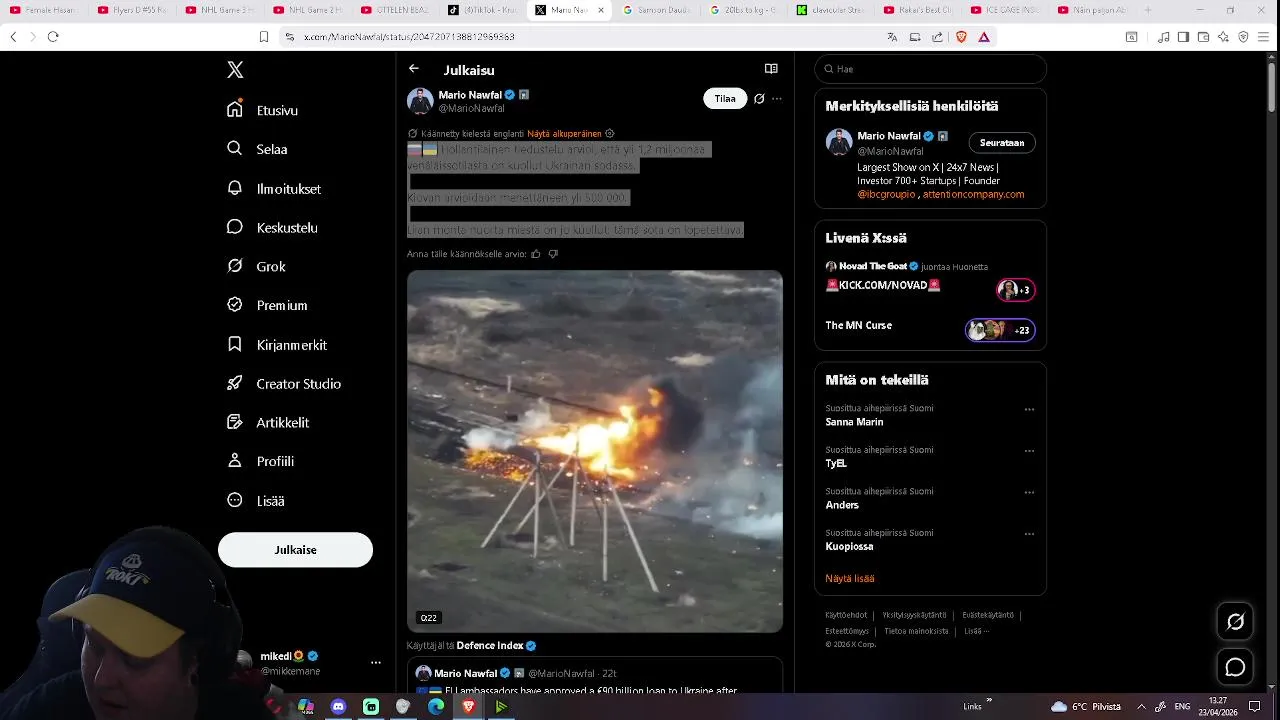This screenshot has height=720, width=1280.
Task: Open translation settings gear
Action: (x=610, y=133)
